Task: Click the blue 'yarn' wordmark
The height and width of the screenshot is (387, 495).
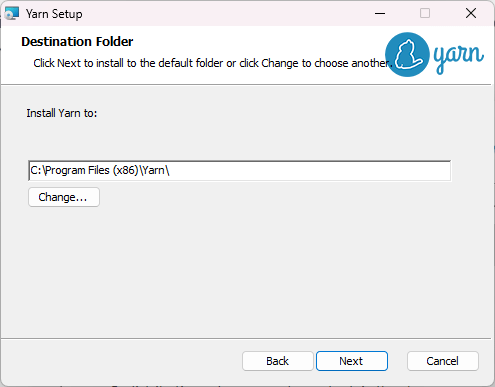Action: coord(459,57)
